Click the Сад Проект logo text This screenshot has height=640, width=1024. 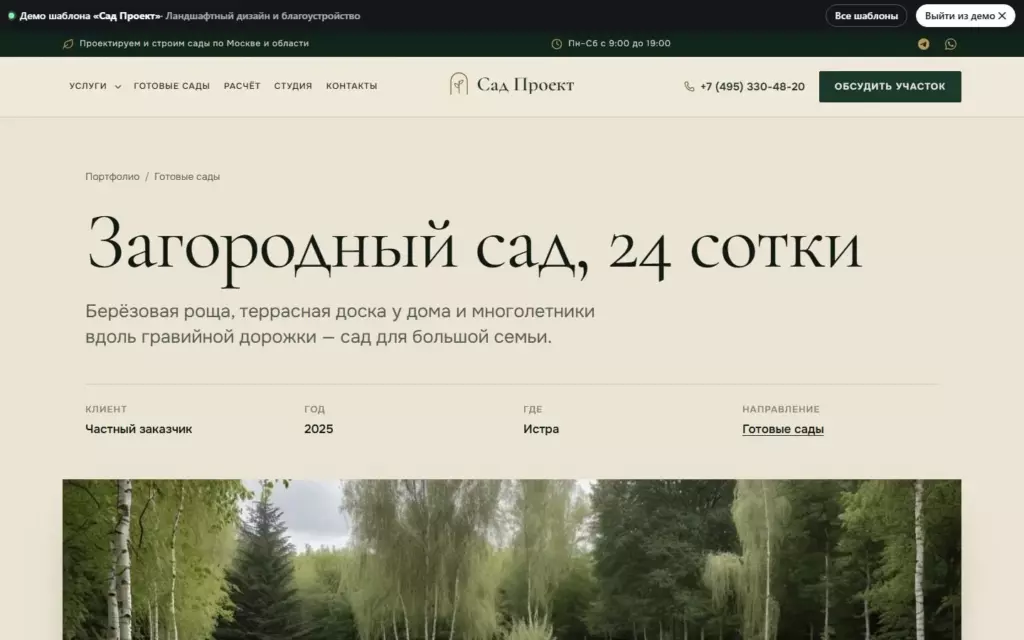click(525, 85)
